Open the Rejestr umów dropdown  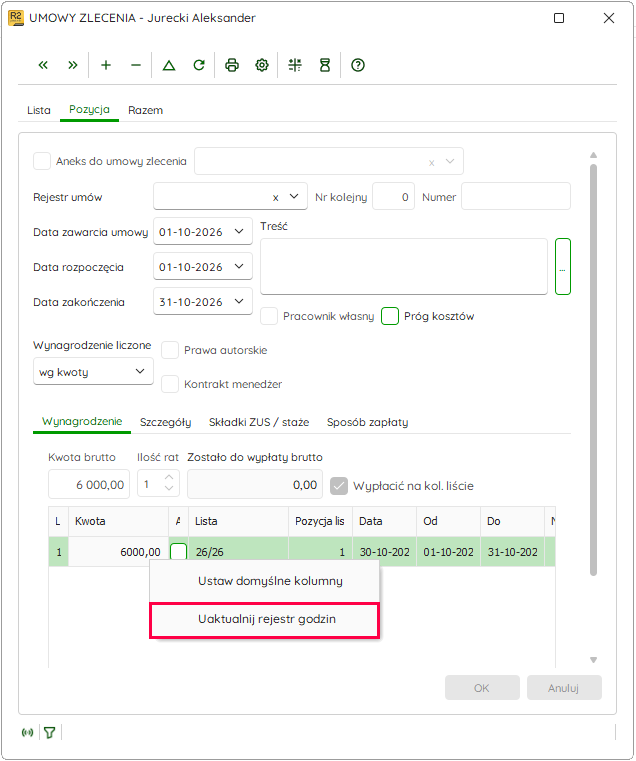[x=294, y=197]
